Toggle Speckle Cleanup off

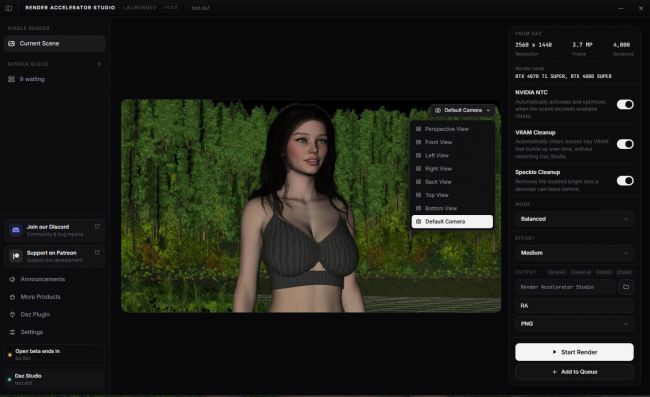coord(625,181)
